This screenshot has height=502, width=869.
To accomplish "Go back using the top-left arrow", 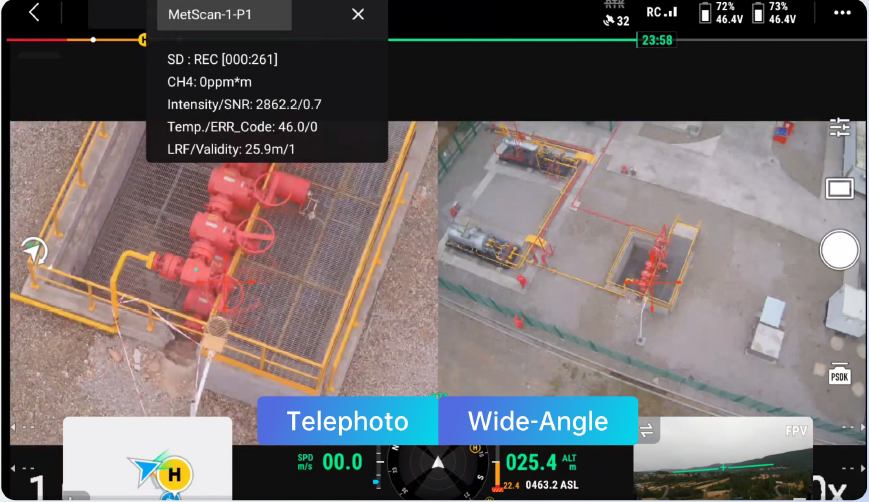I will tap(34, 13).
